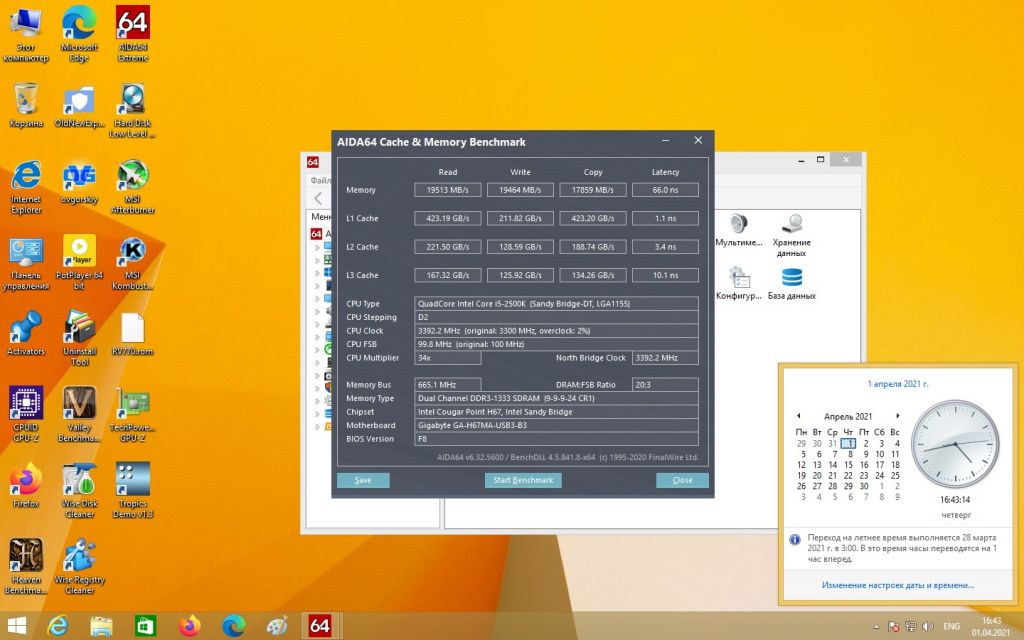The width and height of the screenshot is (1024, 640).
Task: Click the Motherboard field Gigabyte GA-H67MA-USB3-B3
Action: coord(556,425)
